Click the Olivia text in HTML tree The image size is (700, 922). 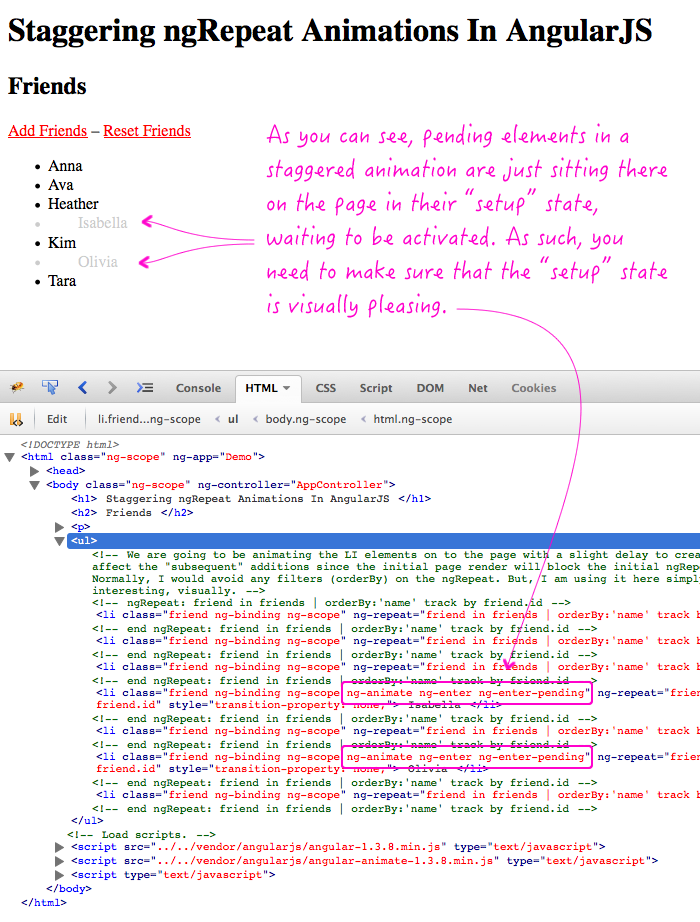[428, 769]
